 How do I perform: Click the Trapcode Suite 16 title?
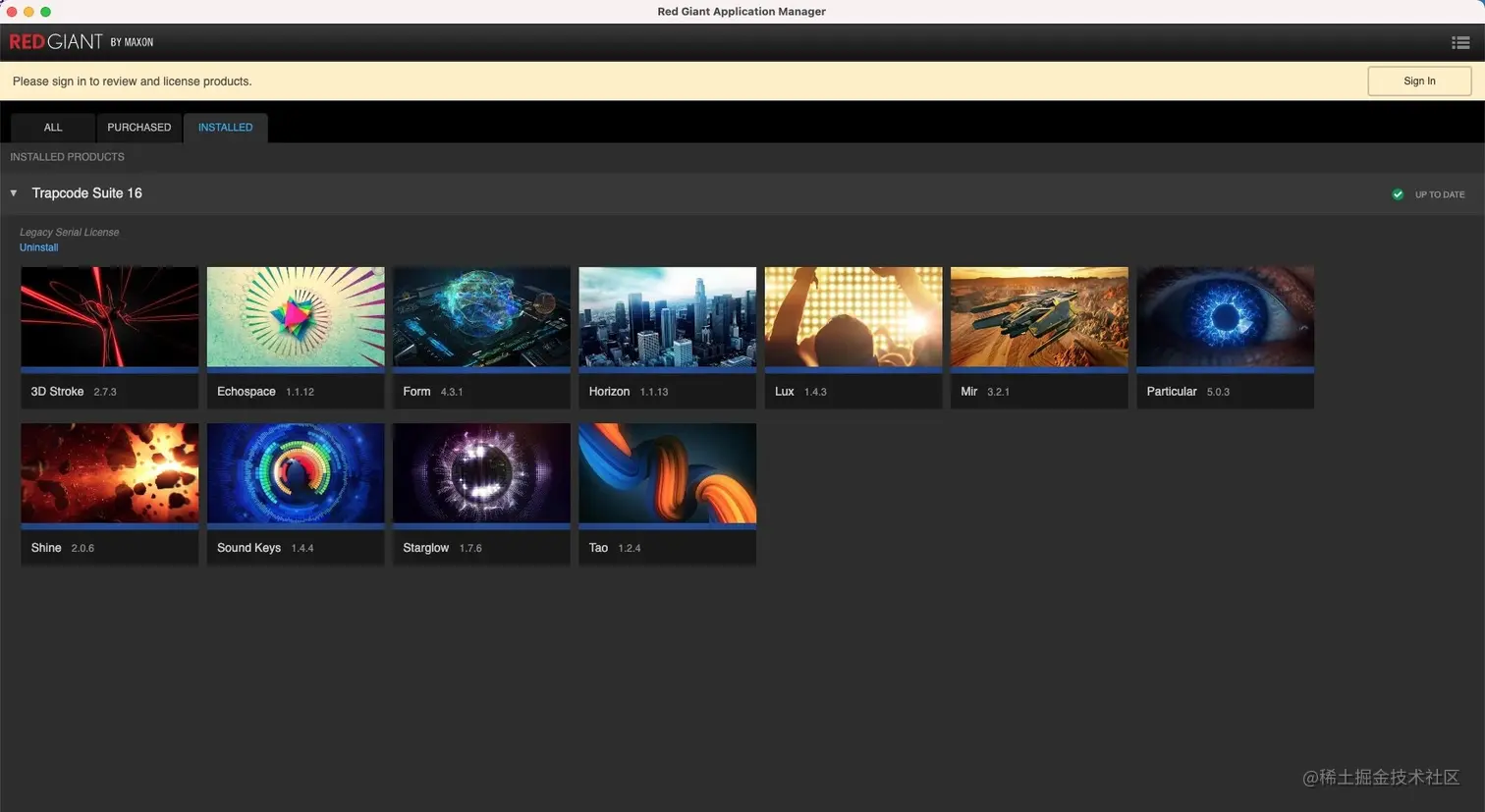(86, 193)
